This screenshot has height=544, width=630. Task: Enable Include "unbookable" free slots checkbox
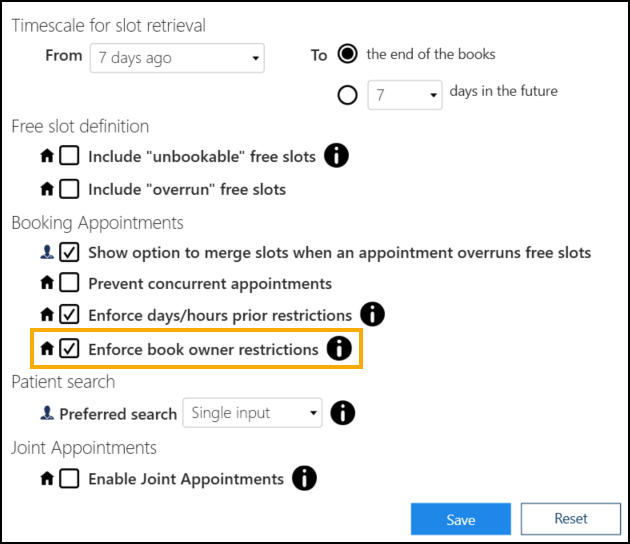[x=69, y=157]
